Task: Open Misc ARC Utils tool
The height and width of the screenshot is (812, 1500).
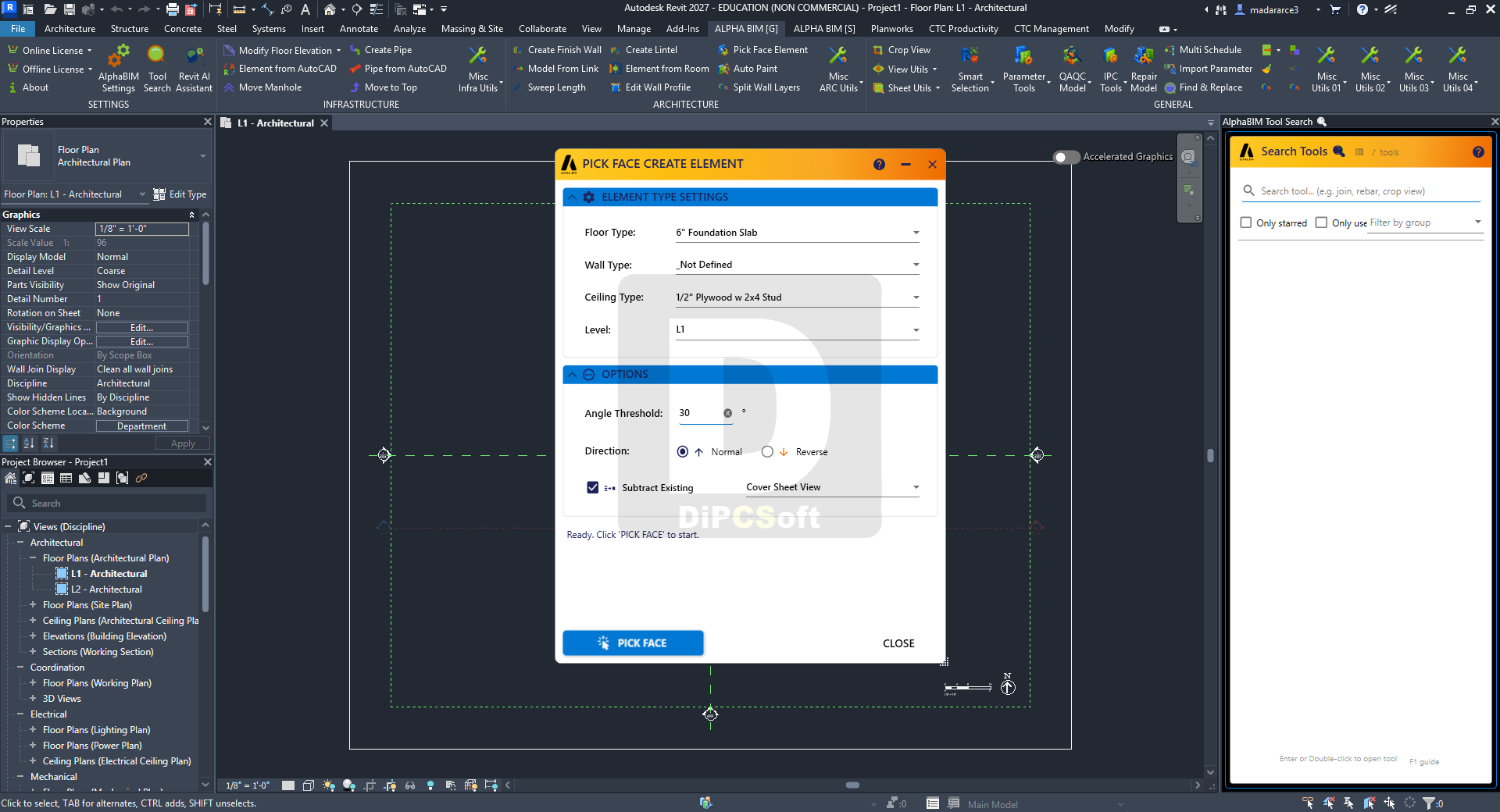Action: pyautogui.click(x=839, y=69)
